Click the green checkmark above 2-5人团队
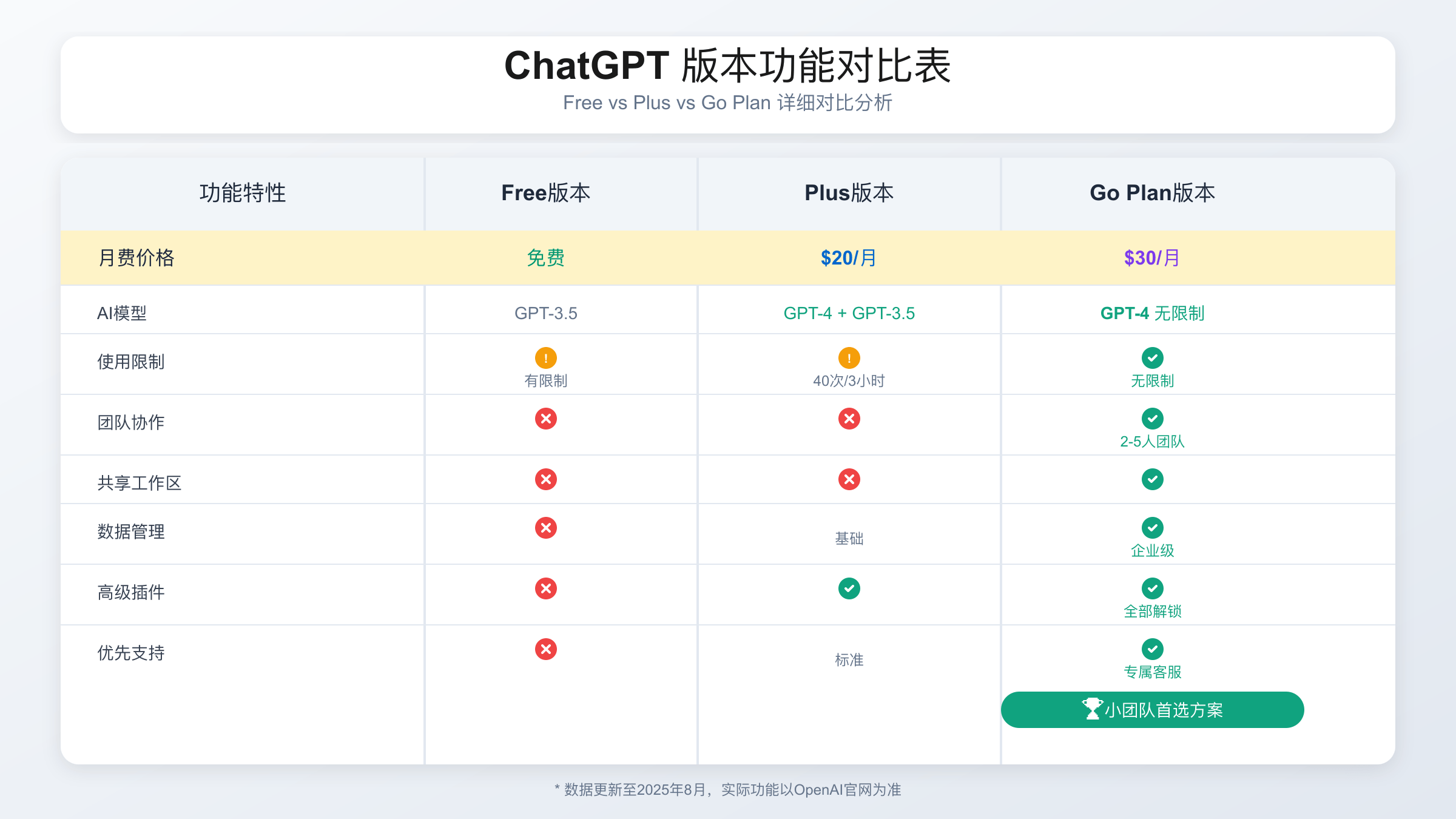1456x819 pixels. [x=1153, y=419]
